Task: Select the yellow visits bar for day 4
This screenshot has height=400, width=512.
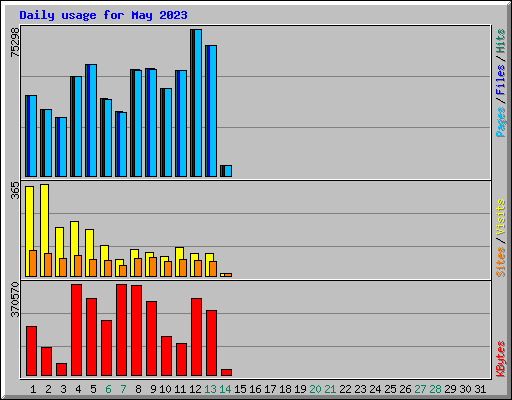Action: (x=74, y=249)
